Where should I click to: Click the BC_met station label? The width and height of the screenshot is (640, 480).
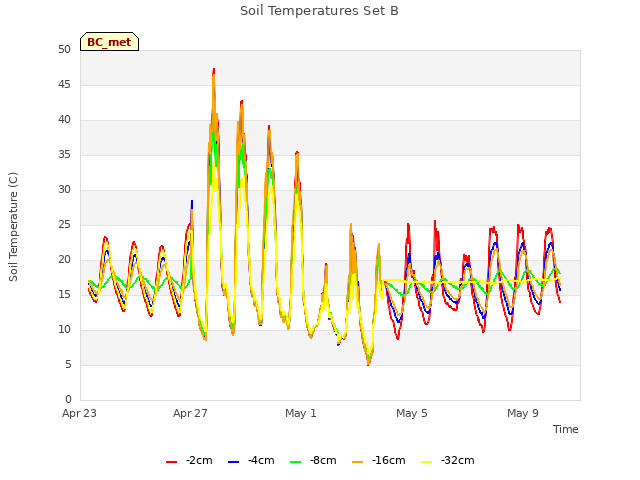[109, 42]
